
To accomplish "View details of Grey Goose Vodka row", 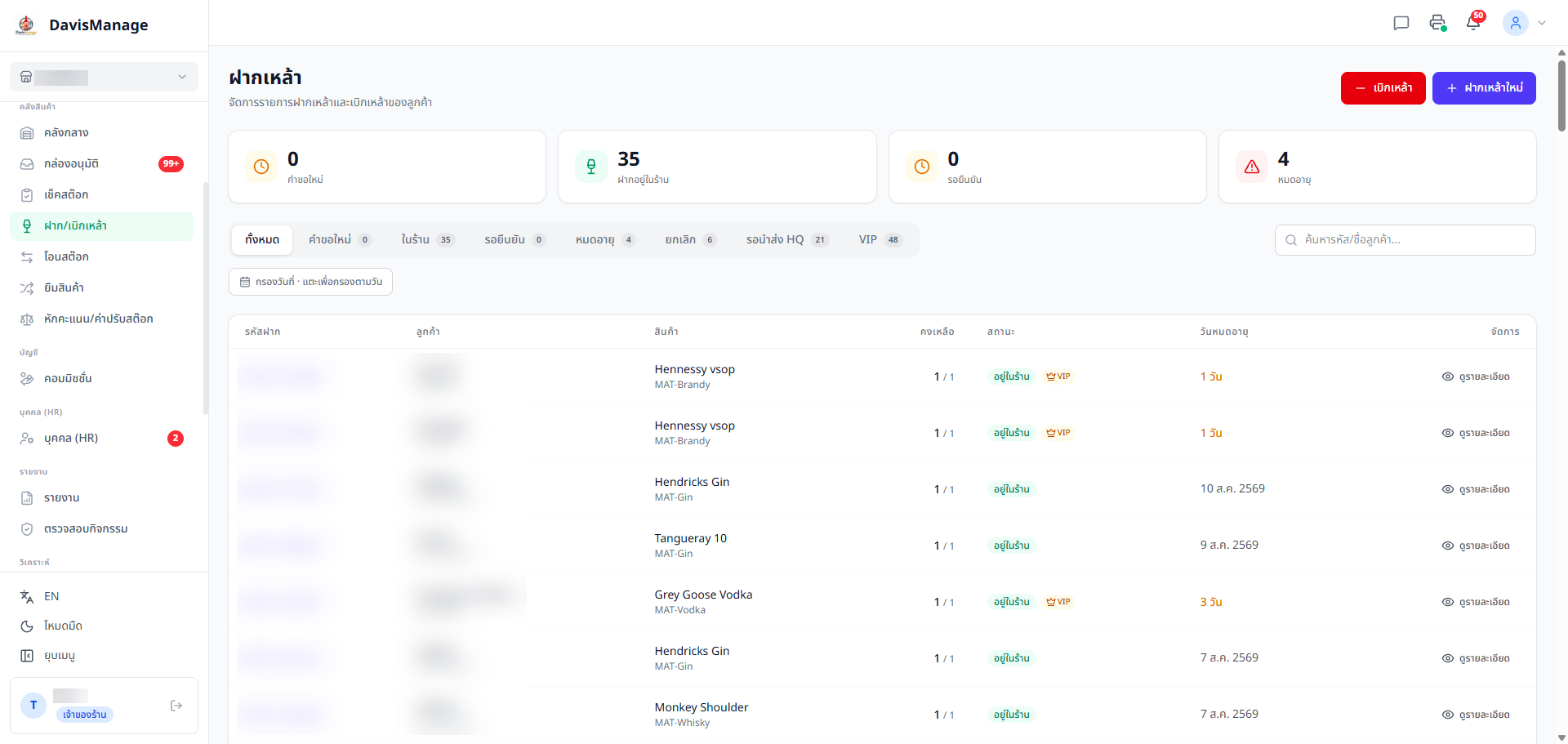I will coord(1476,602).
